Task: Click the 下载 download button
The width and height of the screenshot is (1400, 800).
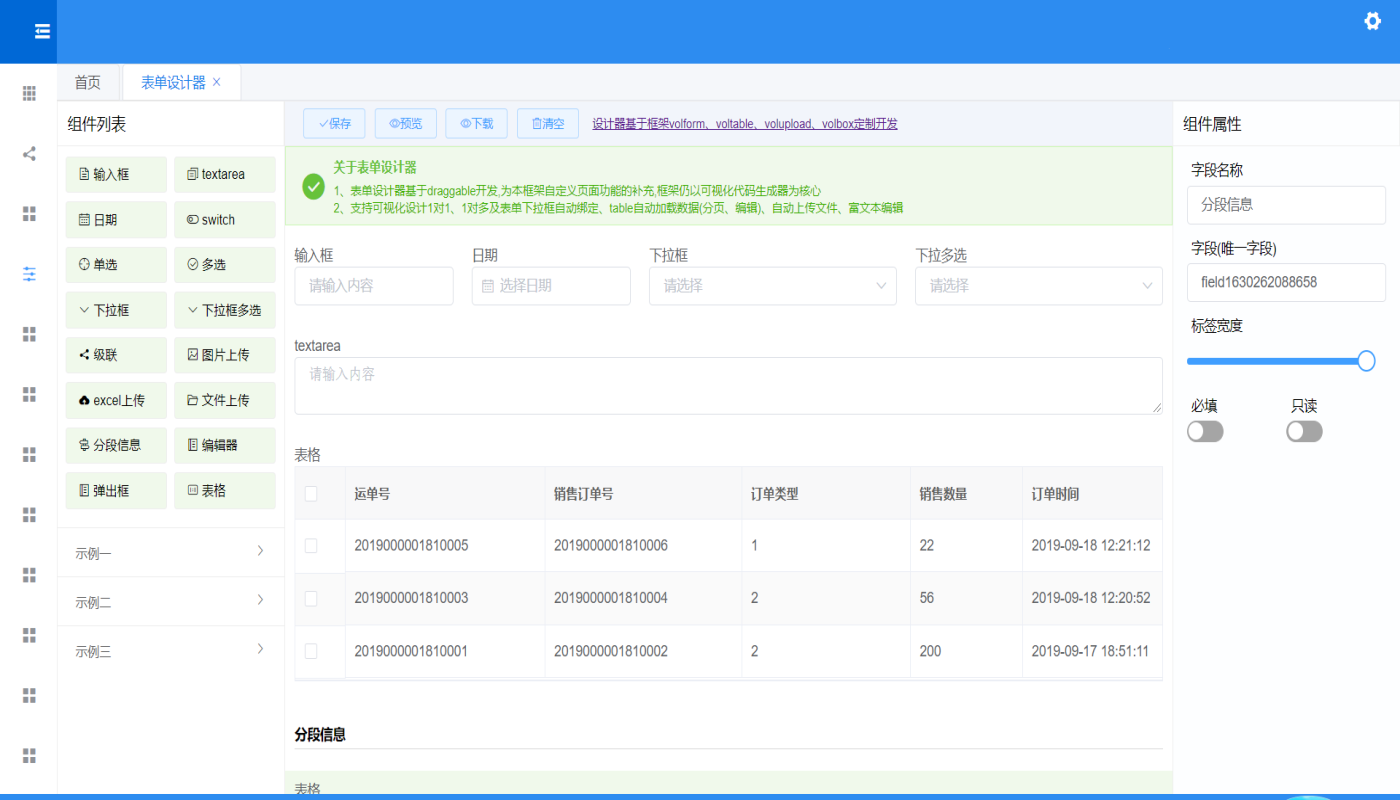Action: (477, 123)
